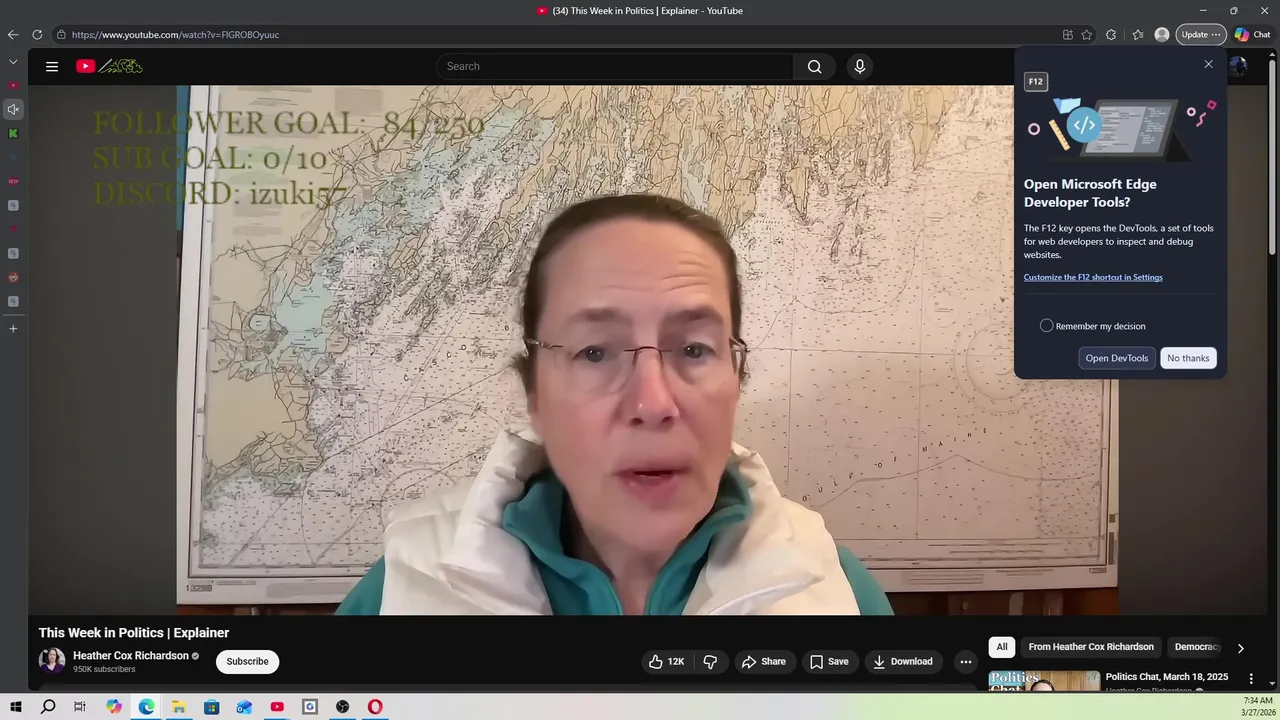Open the split screen apps icon
This screenshot has width=1280, height=720.
click(x=1068, y=35)
